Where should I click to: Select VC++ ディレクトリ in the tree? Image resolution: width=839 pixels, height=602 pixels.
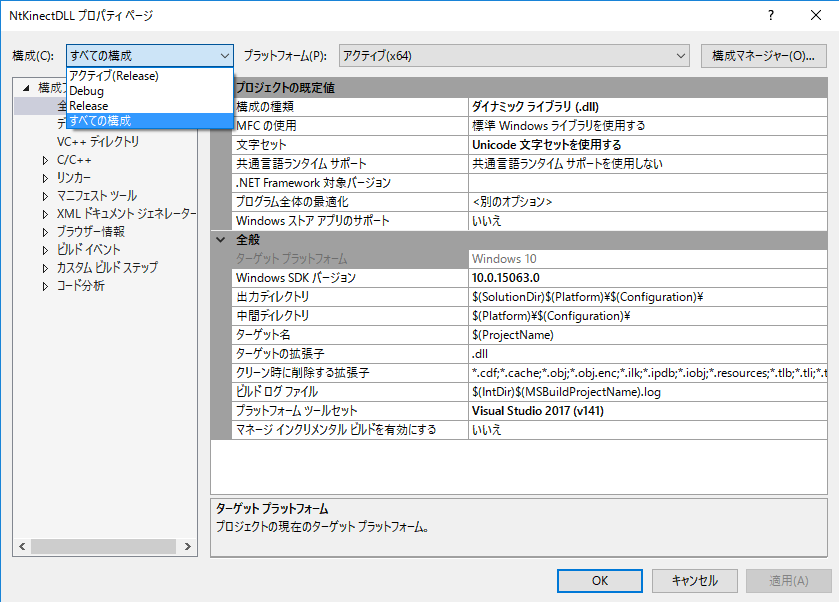pyautogui.click(x=98, y=142)
